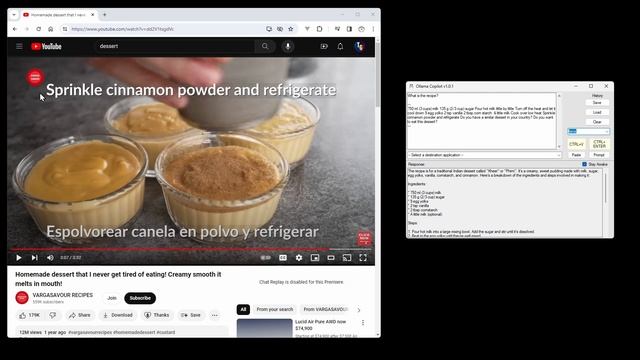Open the browser home page

(51, 29)
